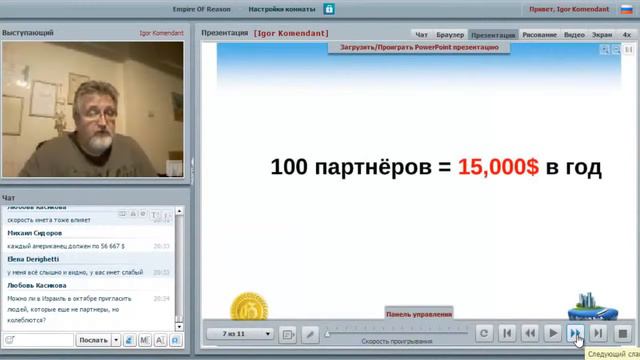640x360 pixels.
Task: Click the message 'каждый американец должен по 56 667 $'
Action: tap(66, 246)
